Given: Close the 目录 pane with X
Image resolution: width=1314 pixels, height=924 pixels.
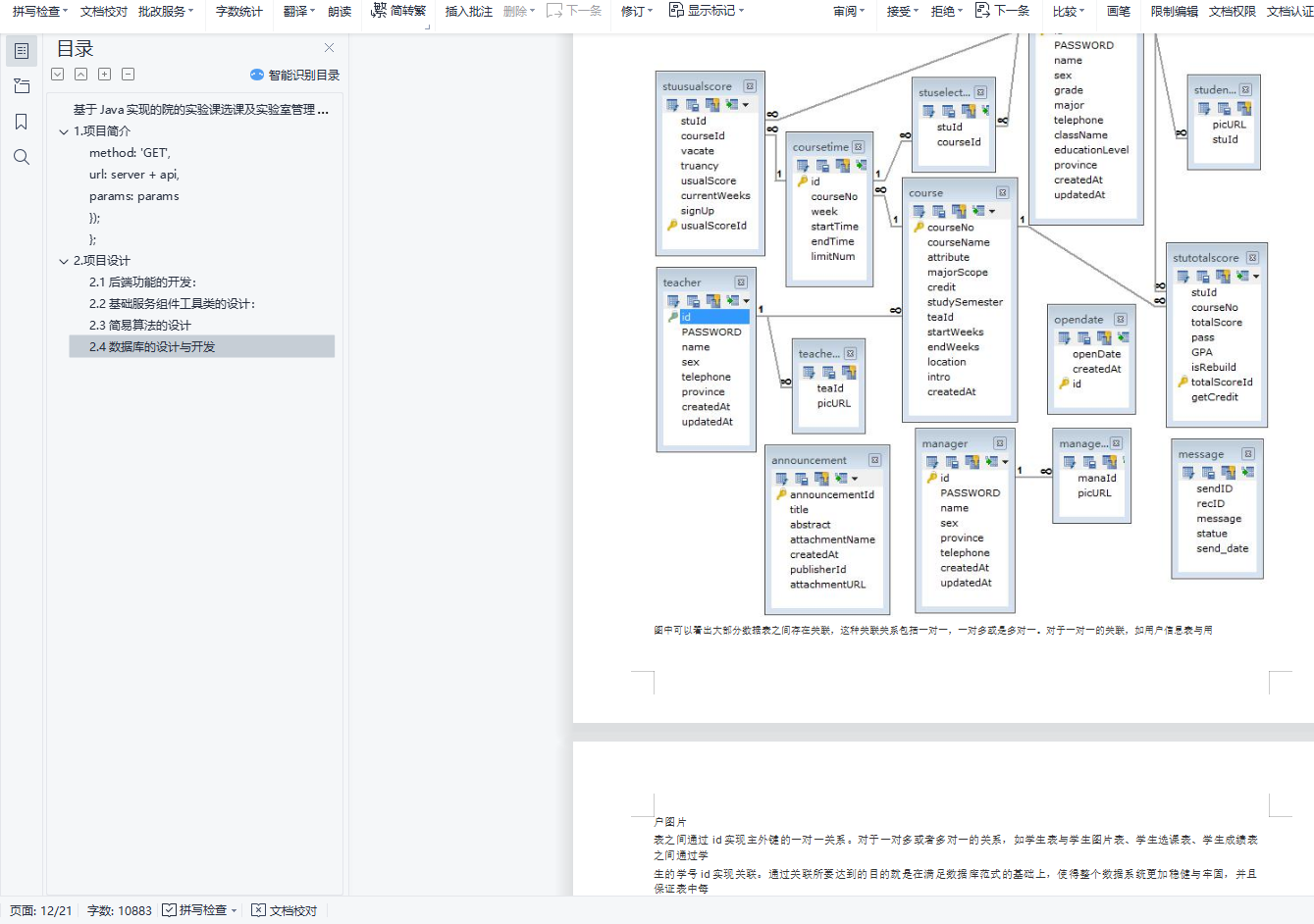Looking at the screenshot, I should click(x=329, y=48).
